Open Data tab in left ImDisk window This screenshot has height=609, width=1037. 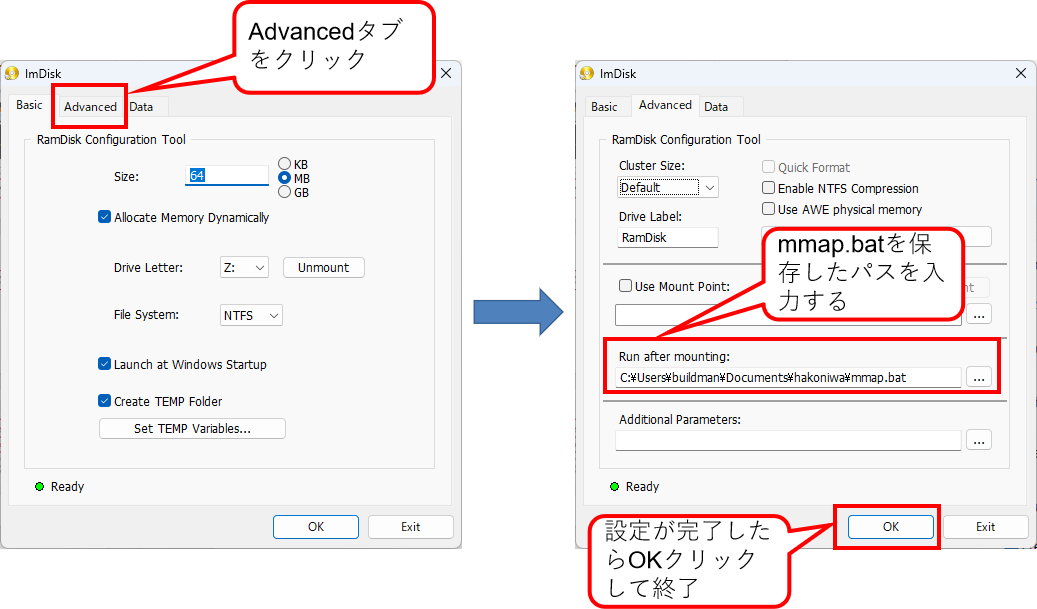point(142,106)
